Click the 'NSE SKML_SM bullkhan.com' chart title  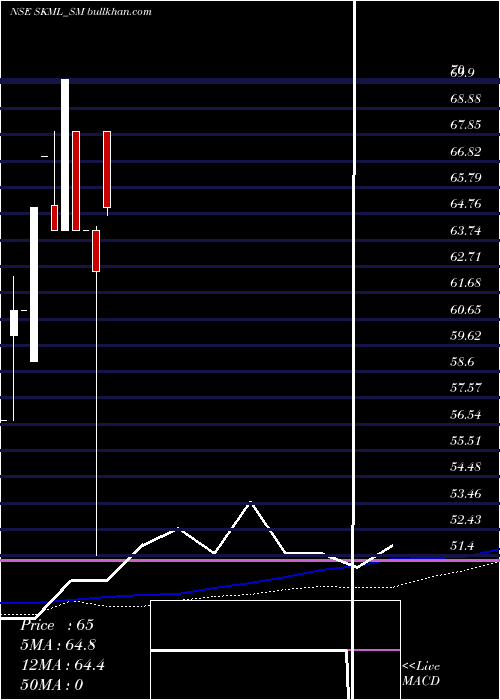pos(81,12)
